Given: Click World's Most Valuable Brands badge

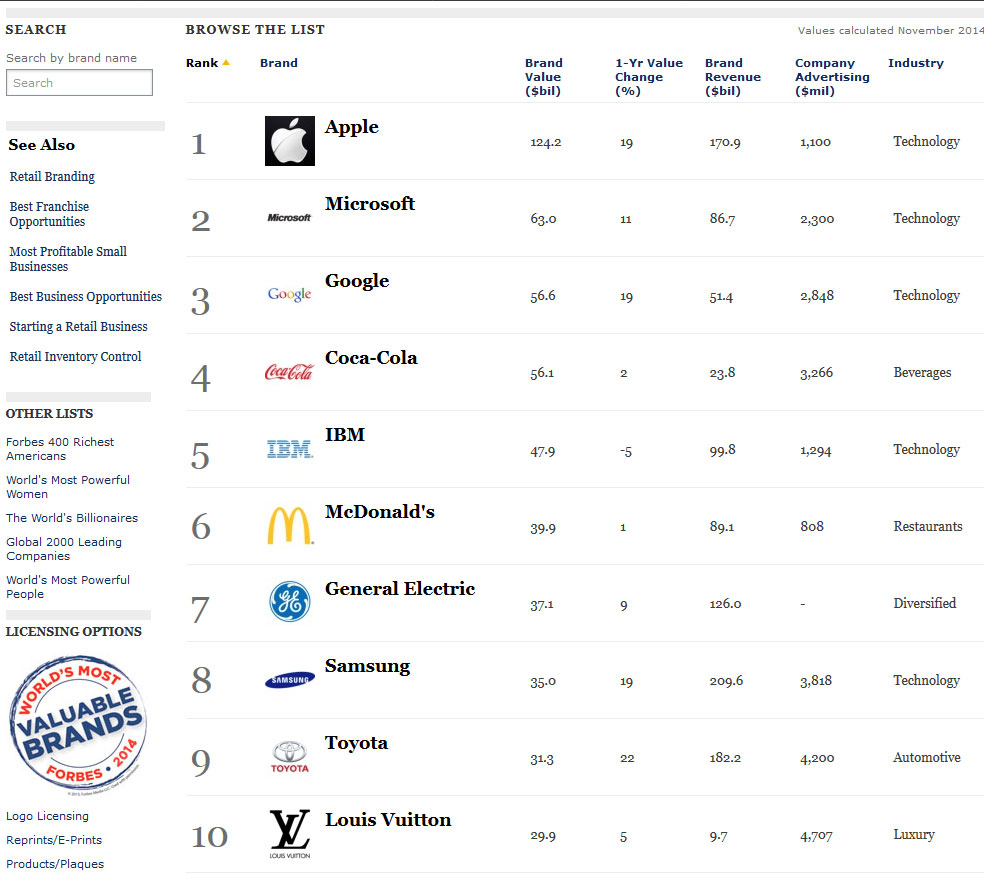Looking at the screenshot, I should [x=78, y=725].
